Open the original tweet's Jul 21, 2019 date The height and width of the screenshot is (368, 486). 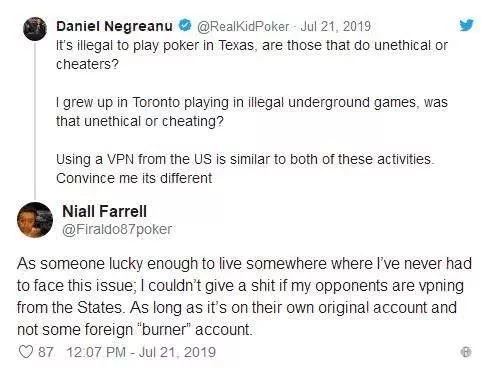point(335,26)
